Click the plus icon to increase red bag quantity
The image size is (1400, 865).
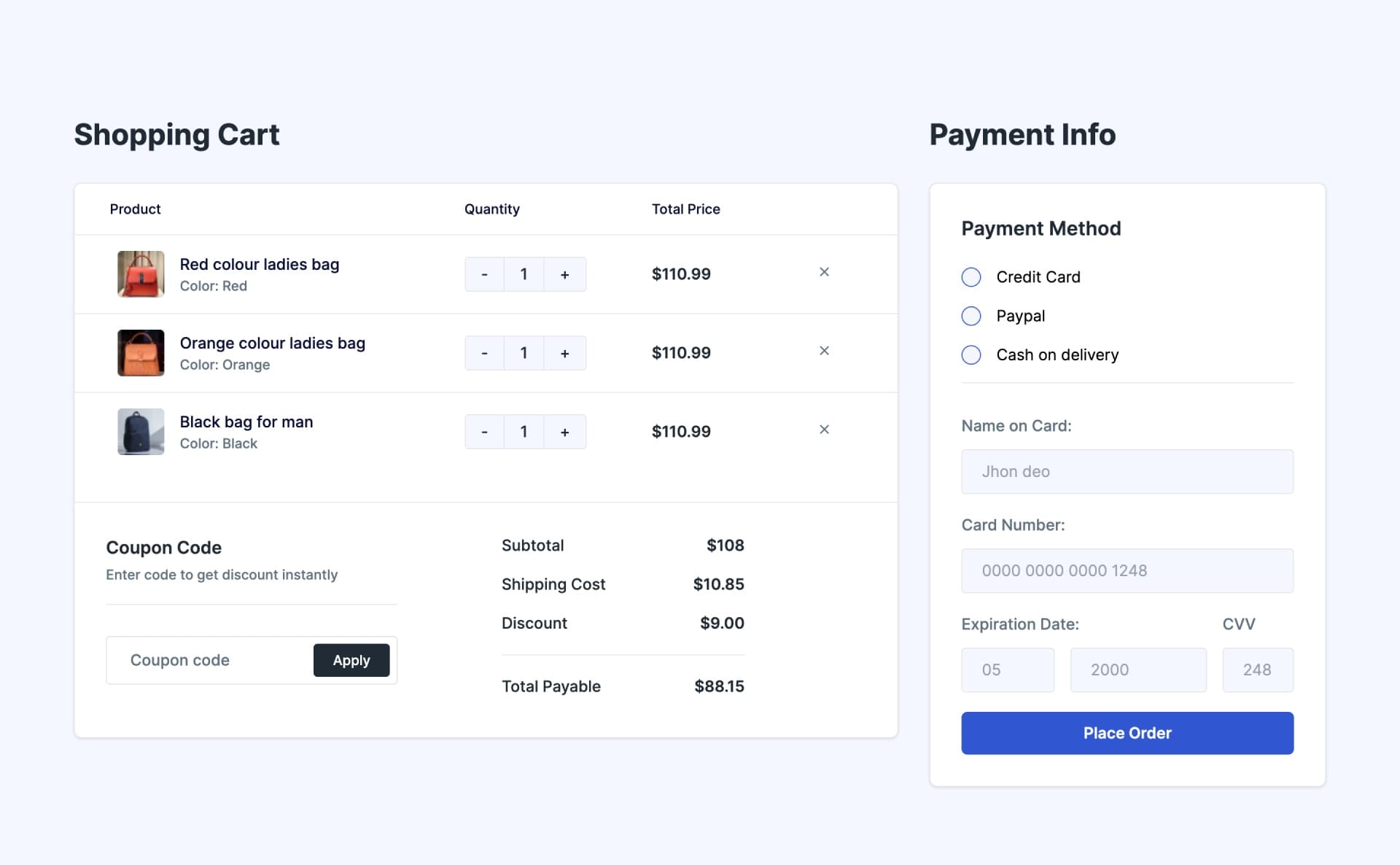coord(563,273)
